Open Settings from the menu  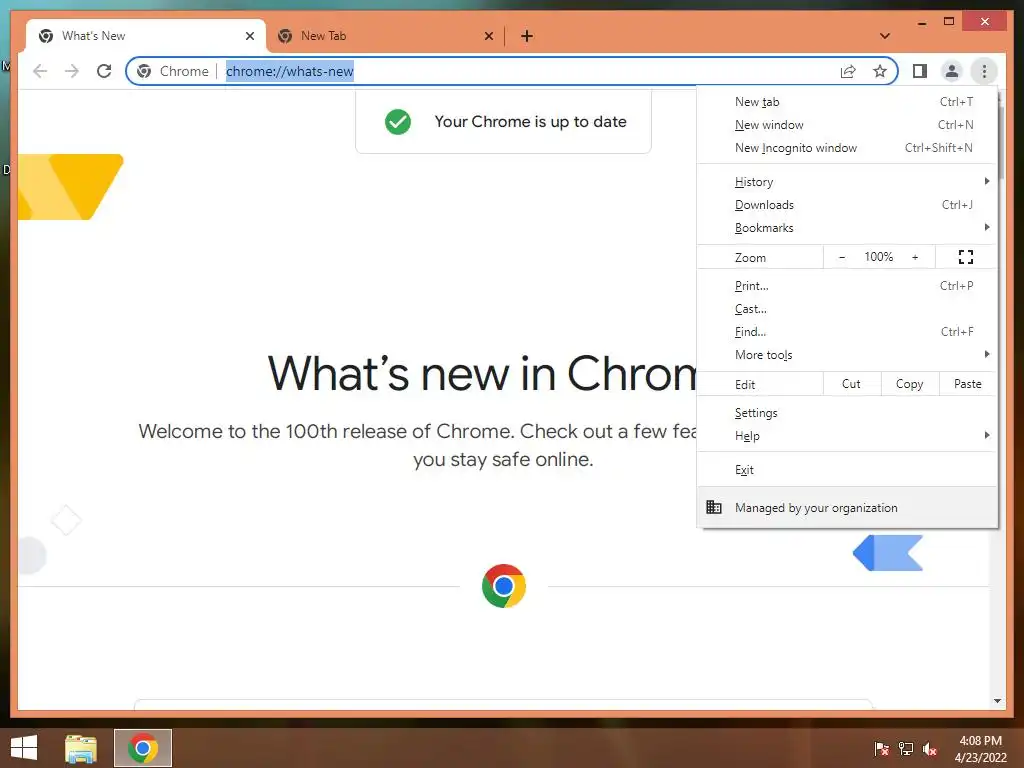848,413
